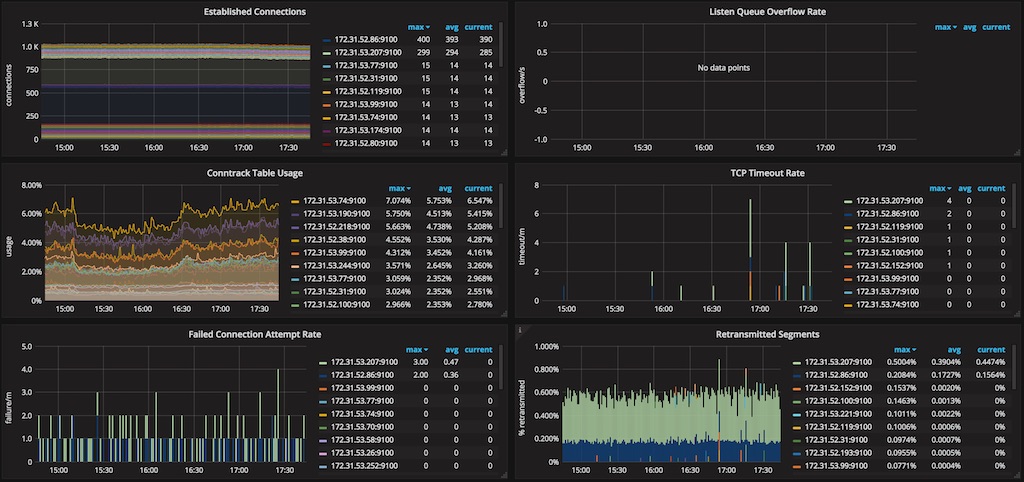Sort Retransmitted Segments legend by max
The width and height of the screenshot is (1024, 482).
tap(905, 349)
